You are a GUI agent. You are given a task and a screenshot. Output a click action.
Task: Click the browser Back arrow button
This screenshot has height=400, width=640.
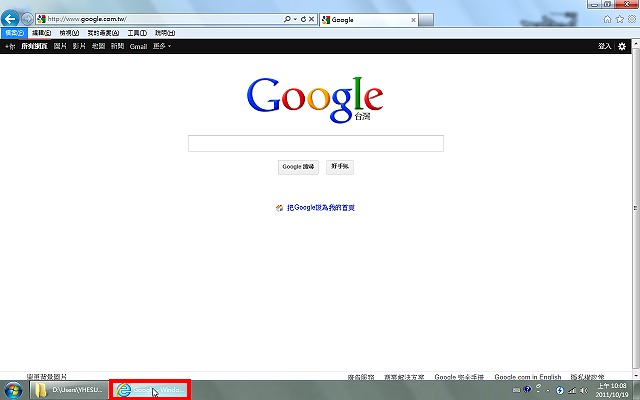pos(10,18)
